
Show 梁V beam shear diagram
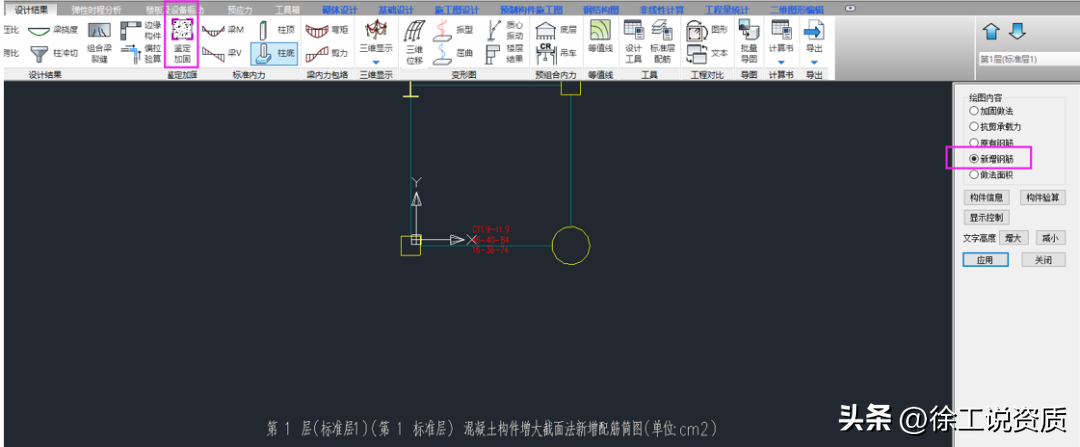(x=223, y=52)
